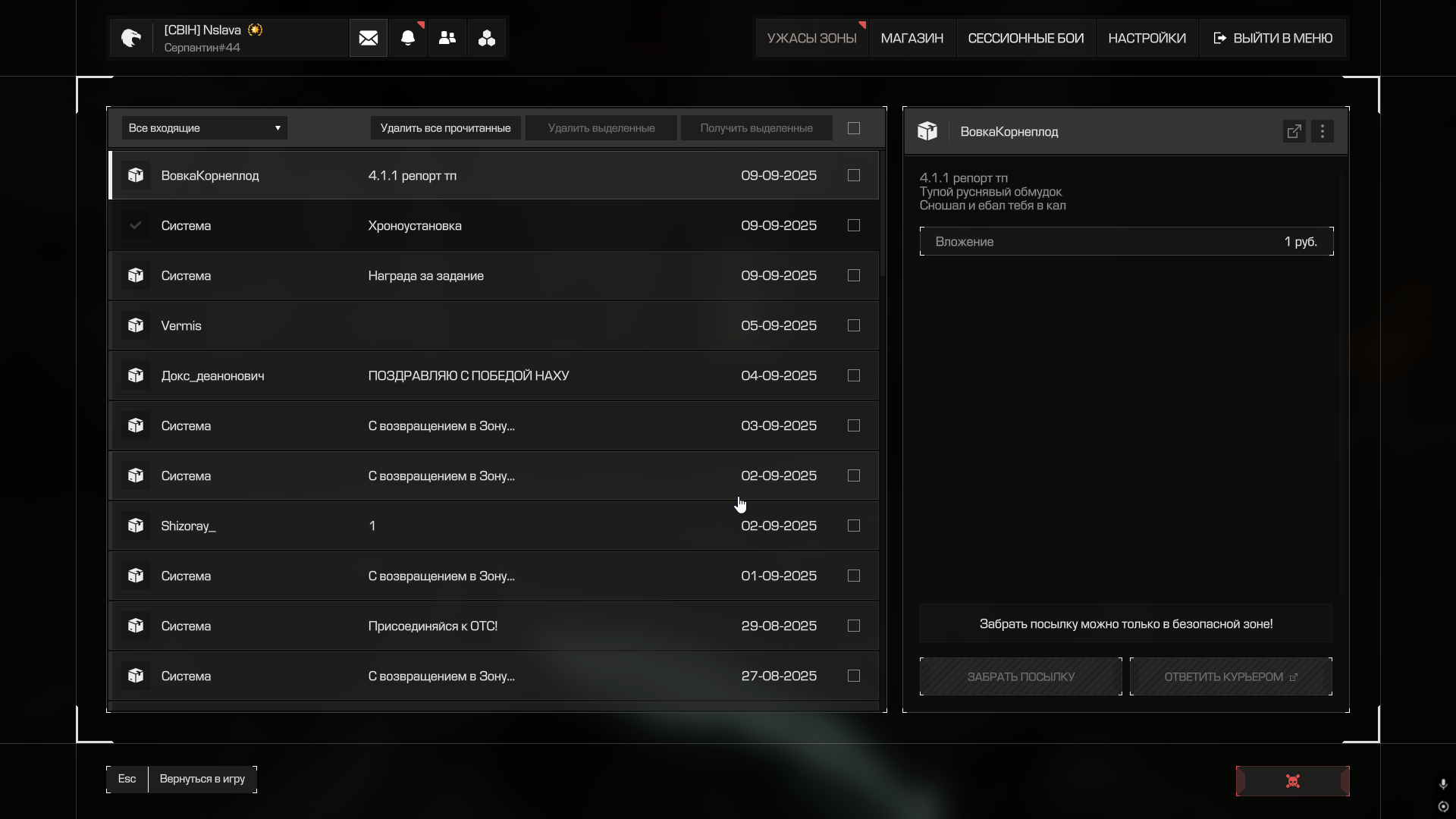Open the friends list icon
The width and height of the screenshot is (1456, 819).
447,38
